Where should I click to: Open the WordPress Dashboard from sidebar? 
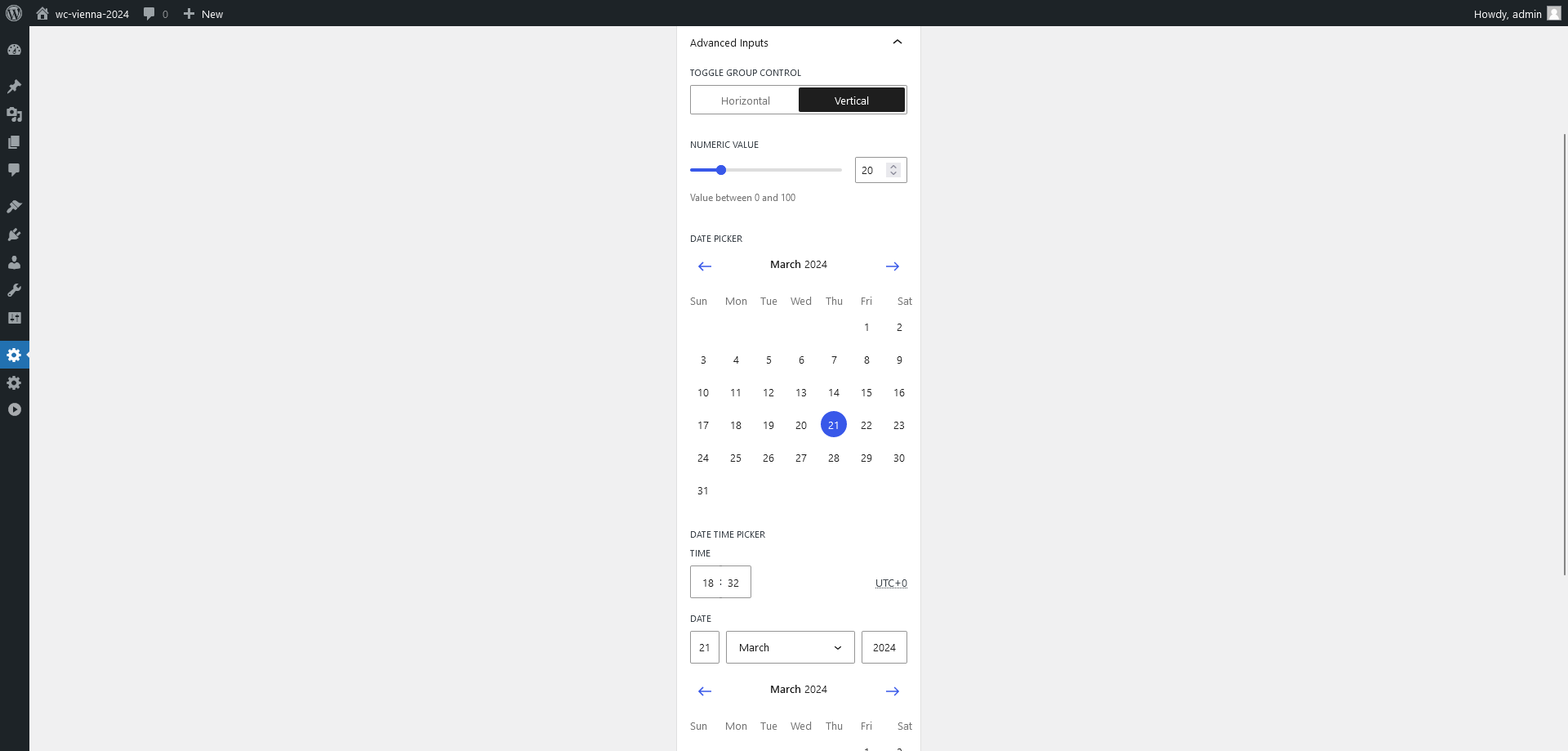coord(14,49)
